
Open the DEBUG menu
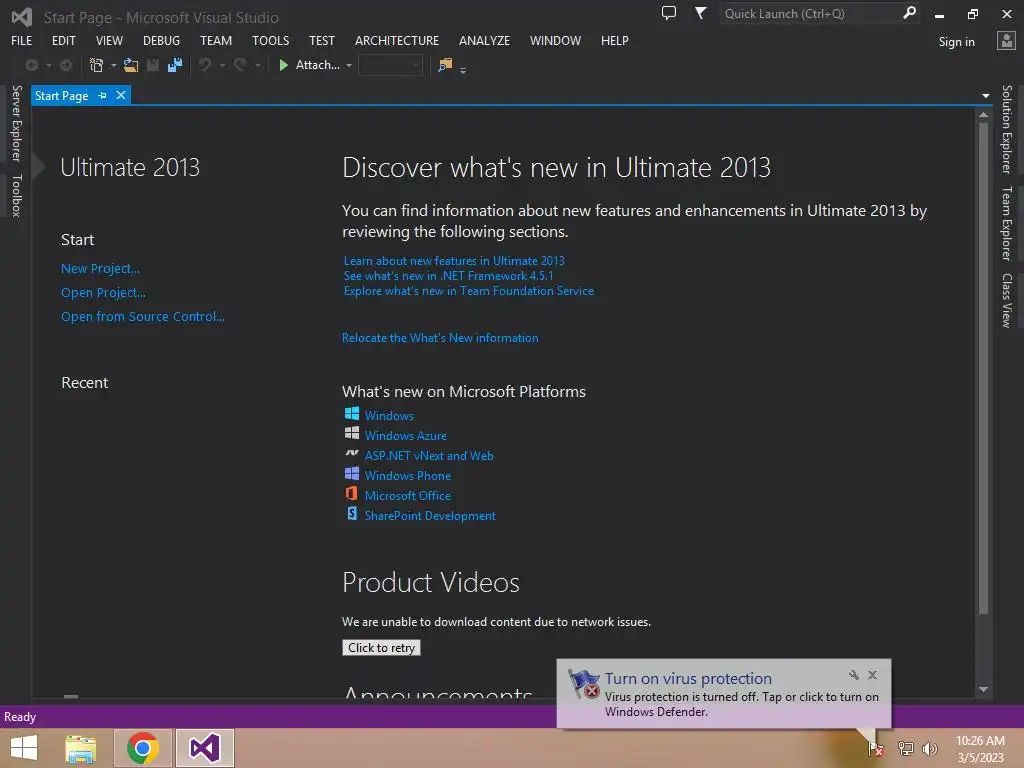coord(161,40)
